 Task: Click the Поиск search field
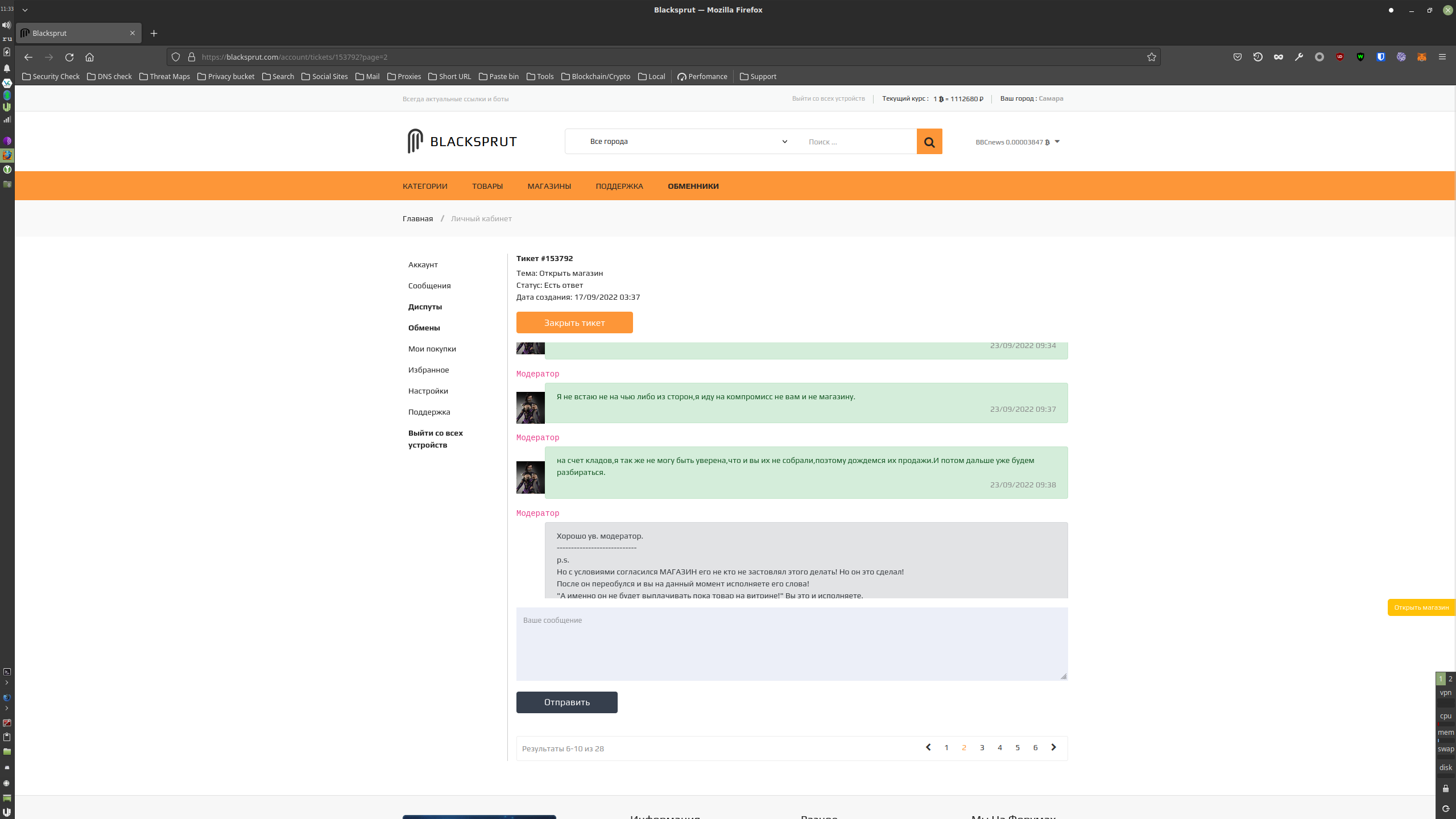(x=859, y=142)
